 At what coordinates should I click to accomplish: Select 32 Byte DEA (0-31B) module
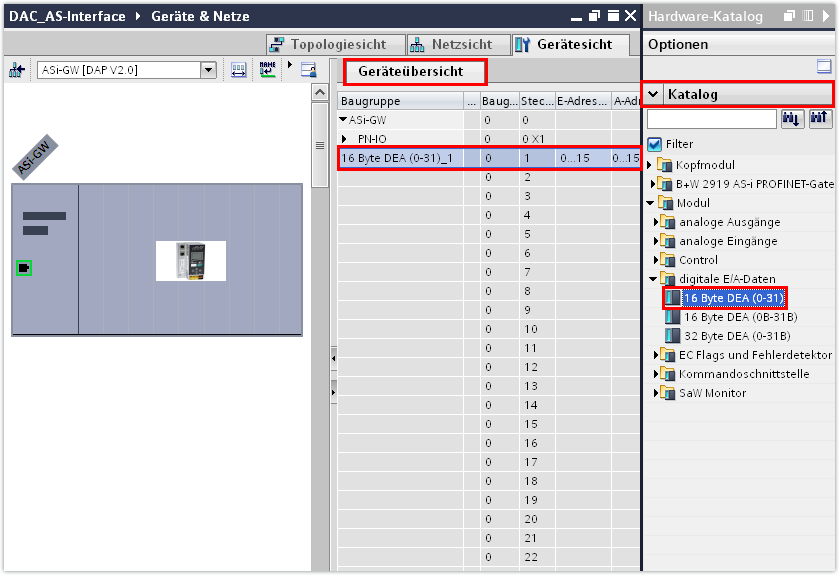coord(737,336)
